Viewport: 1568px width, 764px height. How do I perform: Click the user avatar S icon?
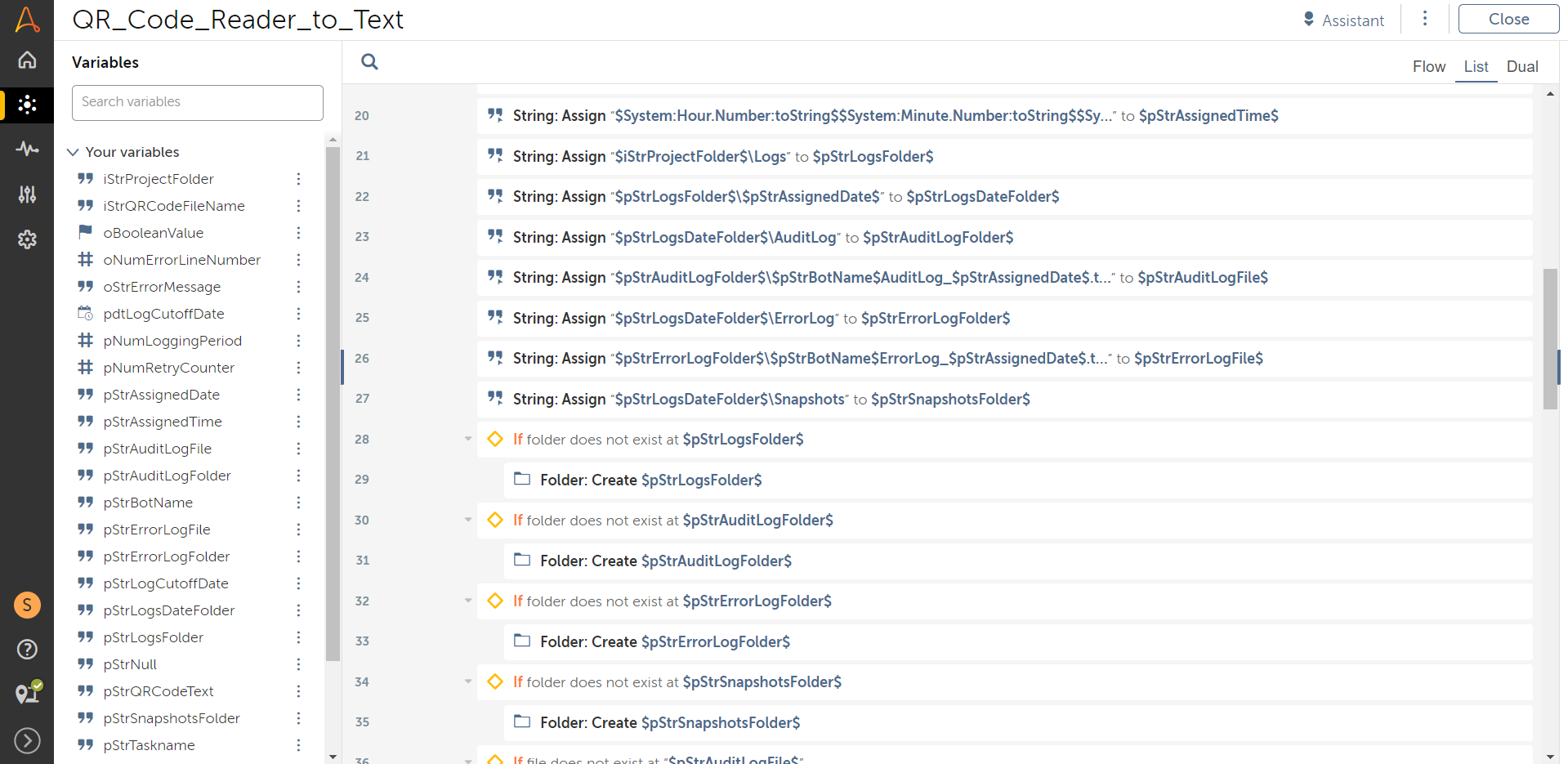tap(27, 605)
